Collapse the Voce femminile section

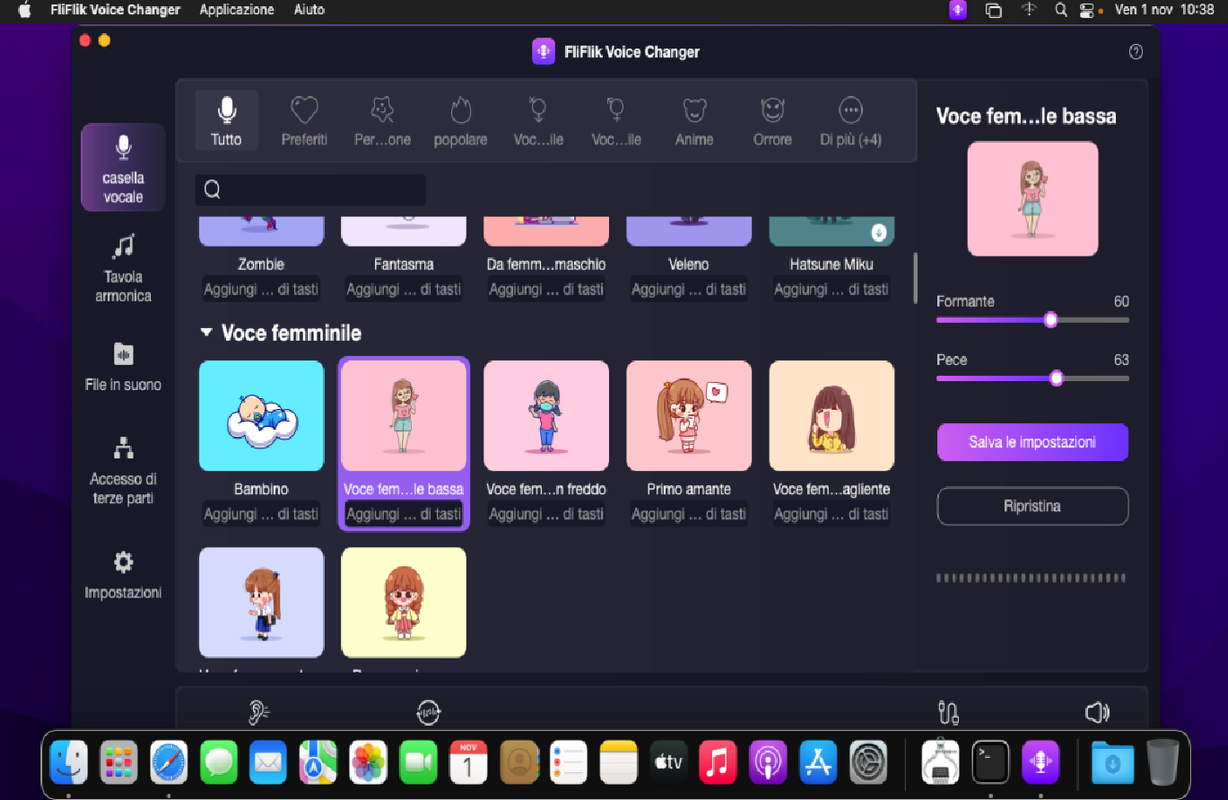pos(206,333)
